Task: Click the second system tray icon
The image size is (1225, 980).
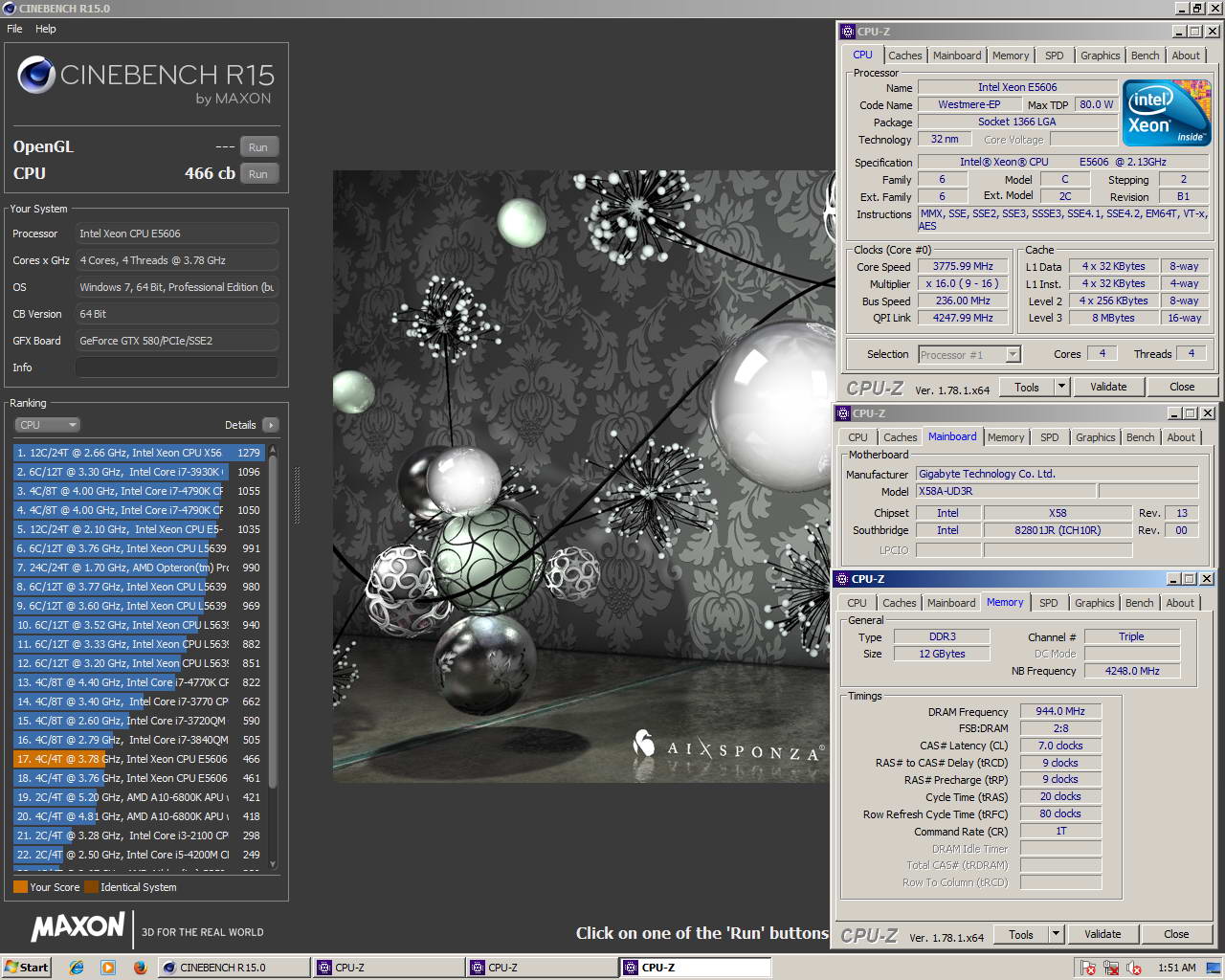Action: tap(1112, 968)
